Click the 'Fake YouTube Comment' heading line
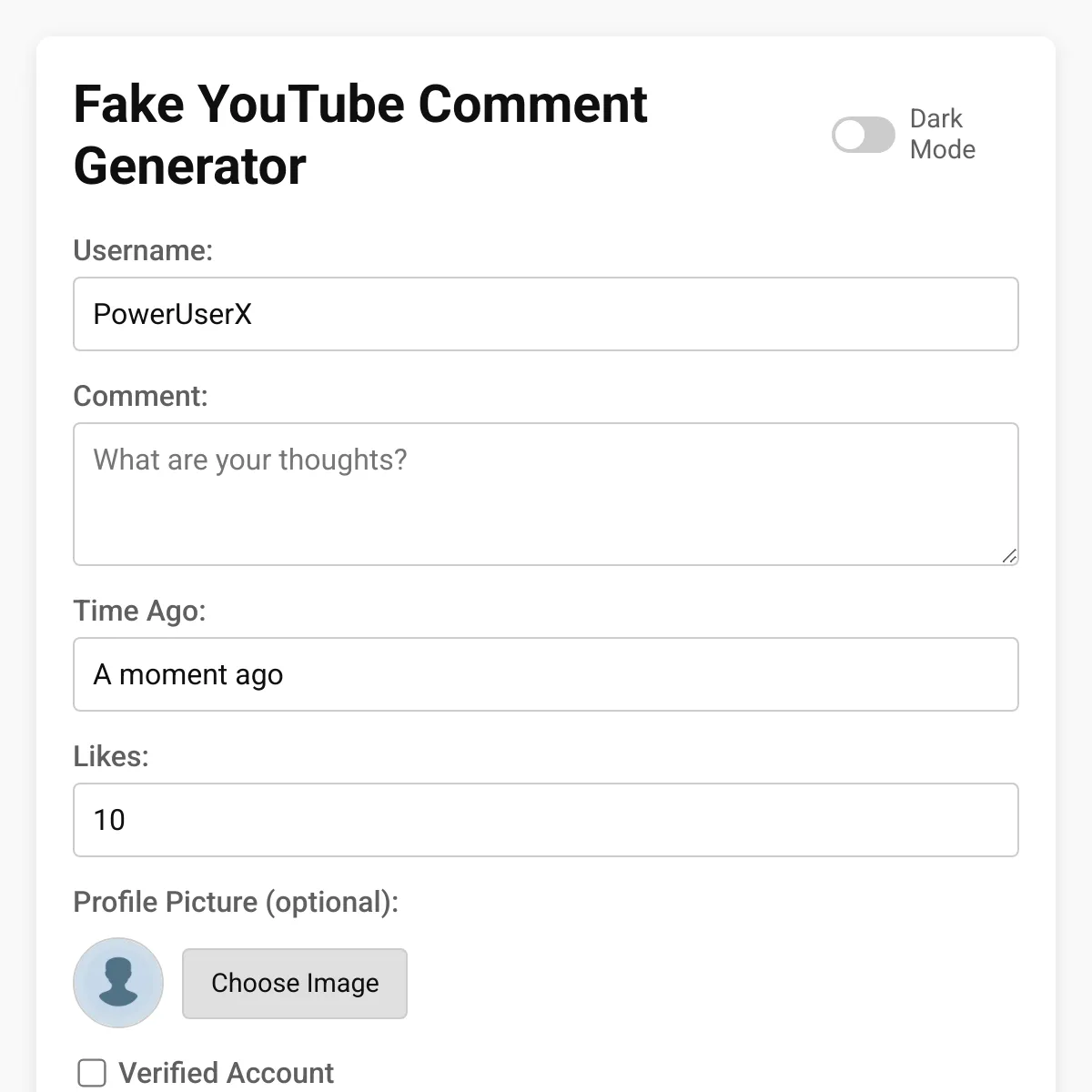Viewport: 1092px width, 1092px height. [360, 104]
